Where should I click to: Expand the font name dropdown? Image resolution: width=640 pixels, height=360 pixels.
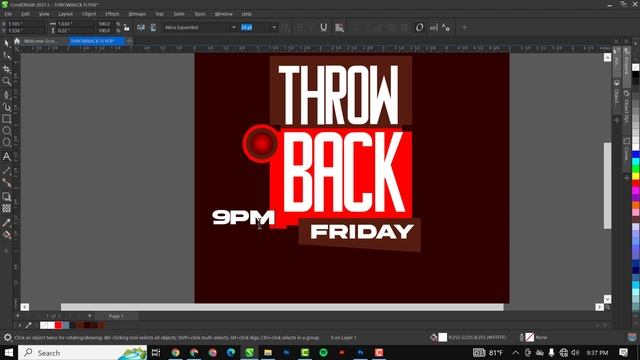[233, 27]
